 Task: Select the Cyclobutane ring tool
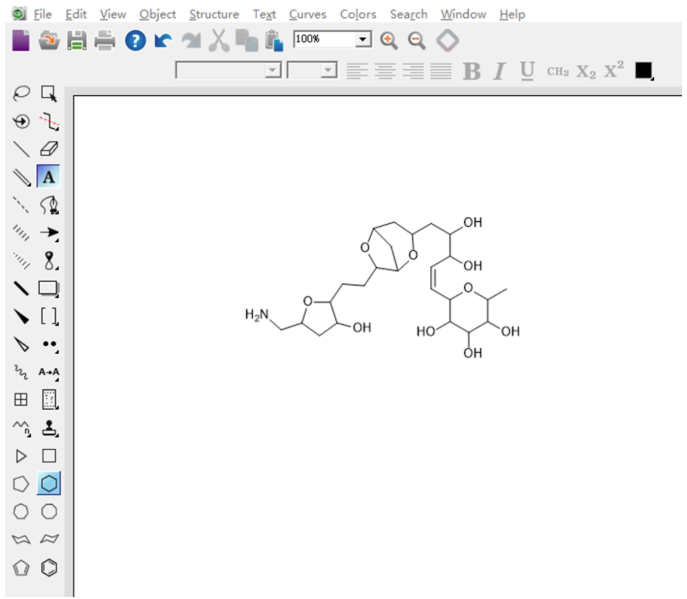49,456
